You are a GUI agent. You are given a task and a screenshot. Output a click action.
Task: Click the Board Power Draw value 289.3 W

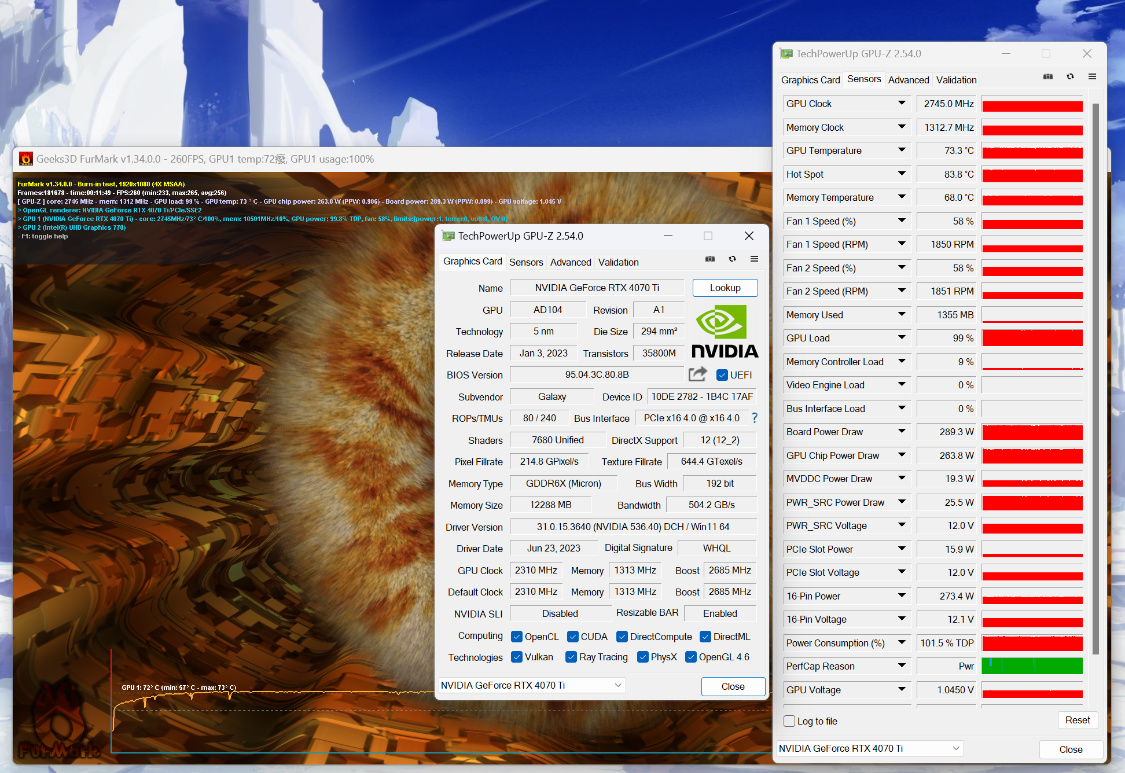(x=946, y=431)
